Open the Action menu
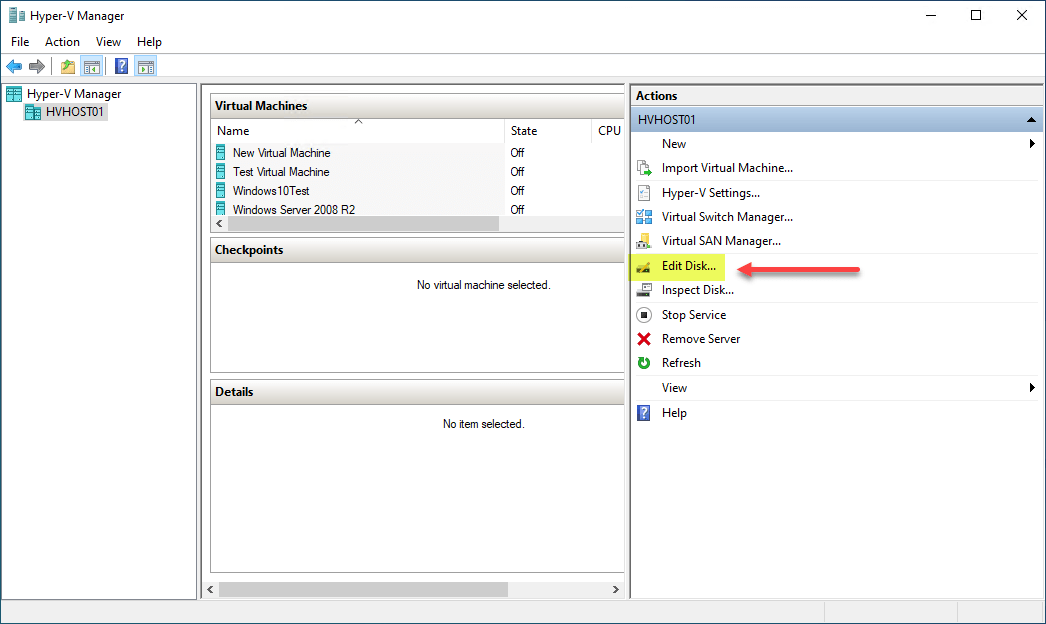Viewport: 1046px width, 624px height. (x=62, y=41)
